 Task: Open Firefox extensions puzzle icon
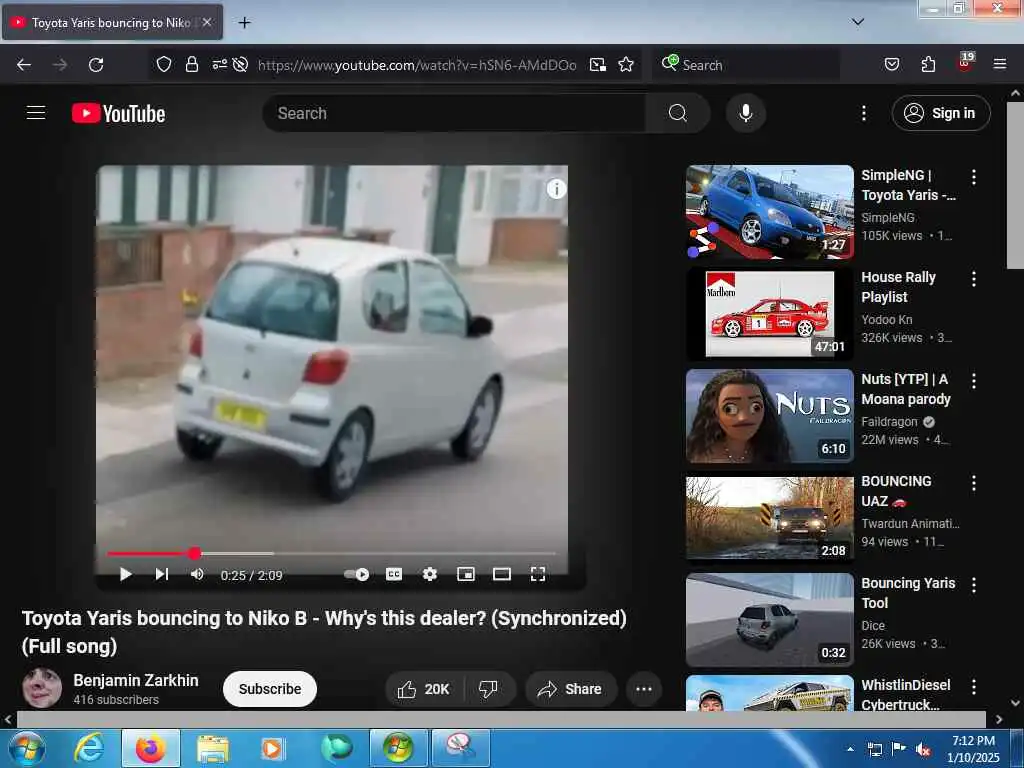928,64
